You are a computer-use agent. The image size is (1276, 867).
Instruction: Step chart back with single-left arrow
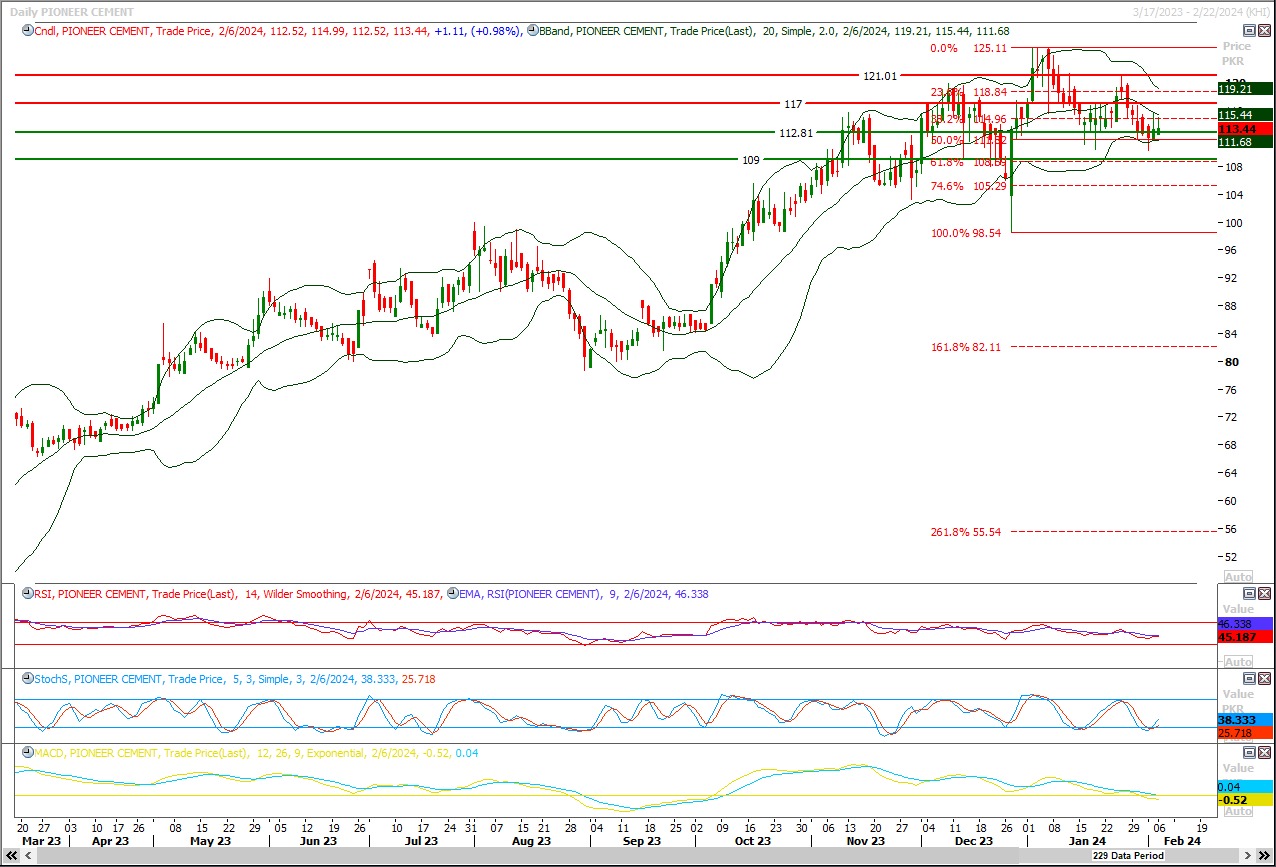[x=28, y=856]
